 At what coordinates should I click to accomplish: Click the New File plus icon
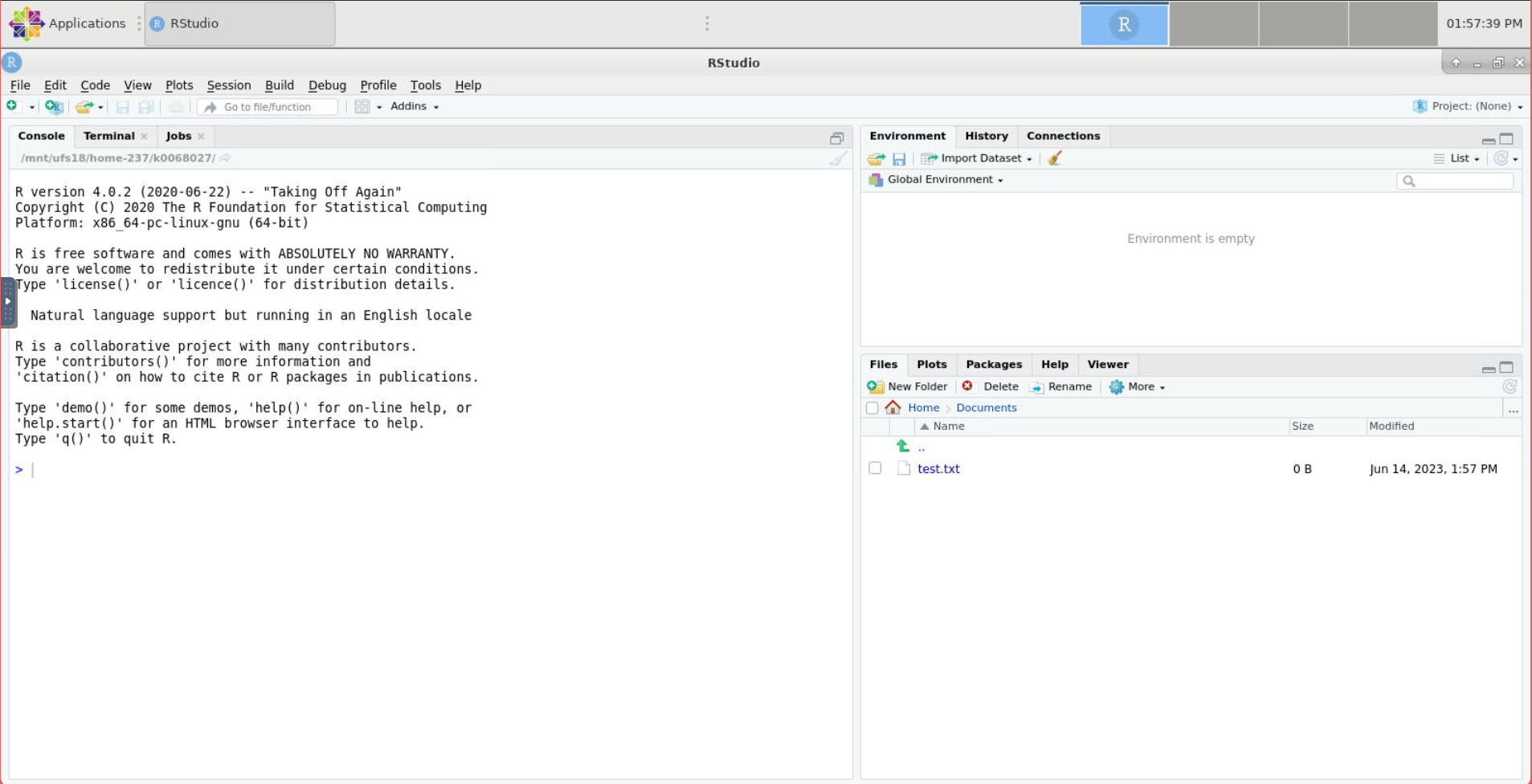(12, 106)
